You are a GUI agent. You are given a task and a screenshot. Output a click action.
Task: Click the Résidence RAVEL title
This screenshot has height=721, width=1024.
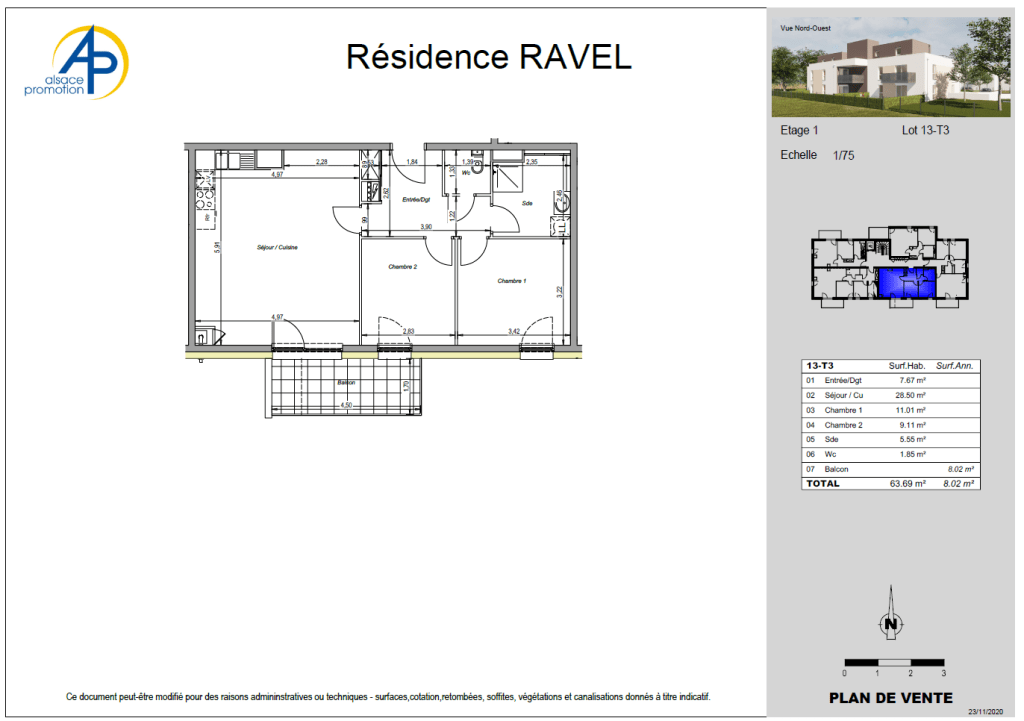point(488,57)
